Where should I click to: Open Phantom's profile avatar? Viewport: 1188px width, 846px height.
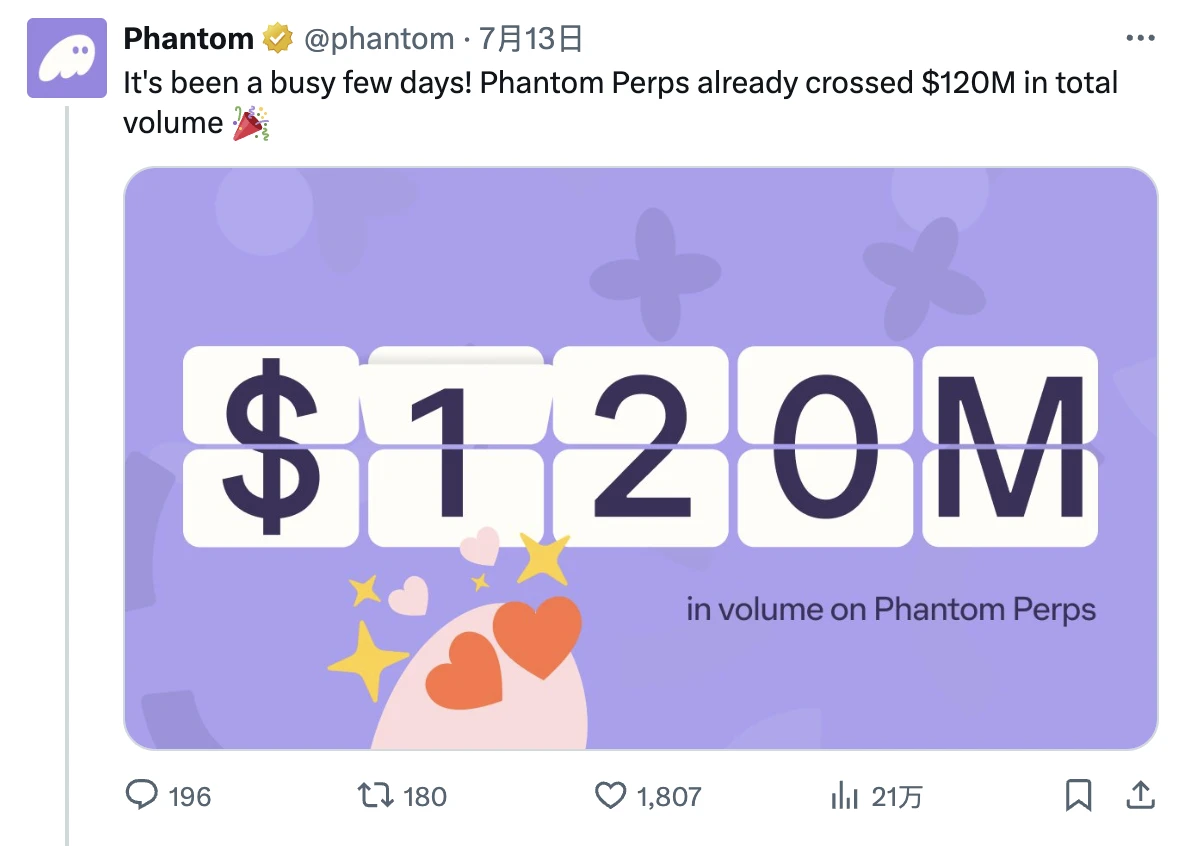(x=66, y=59)
